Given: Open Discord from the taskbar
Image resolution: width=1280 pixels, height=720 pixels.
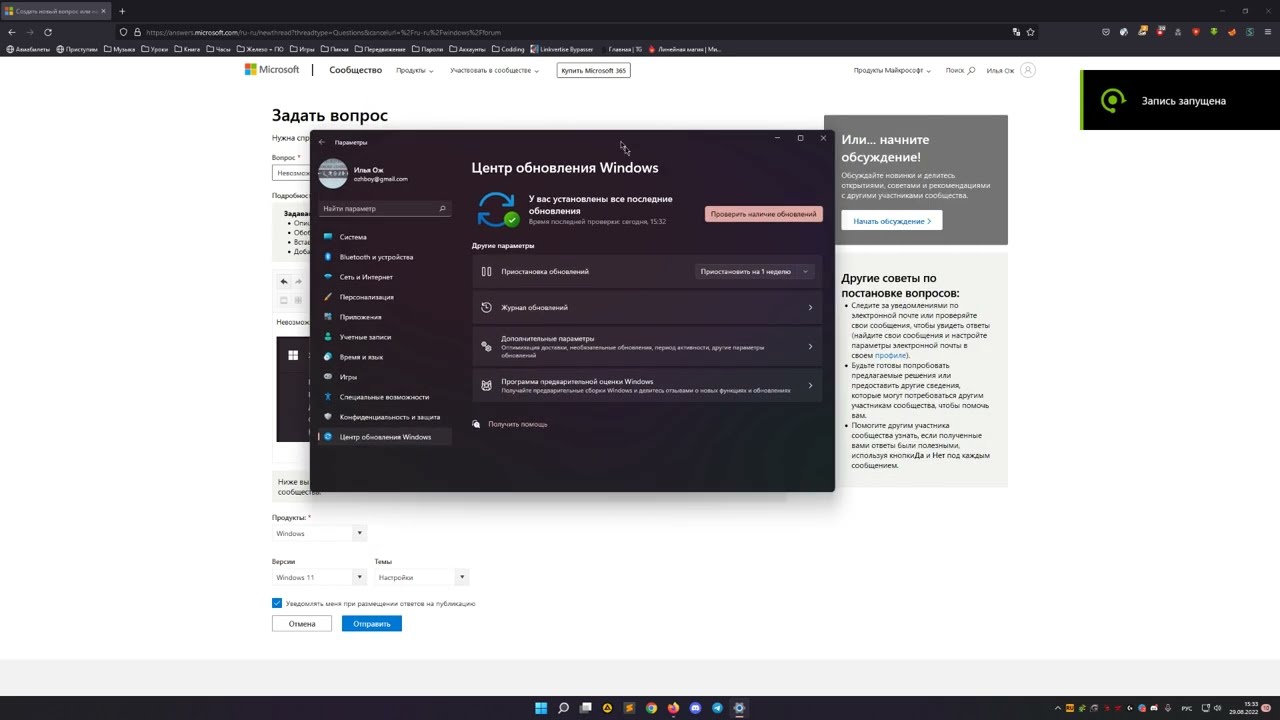Looking at the screenshot, I should 695,708.
